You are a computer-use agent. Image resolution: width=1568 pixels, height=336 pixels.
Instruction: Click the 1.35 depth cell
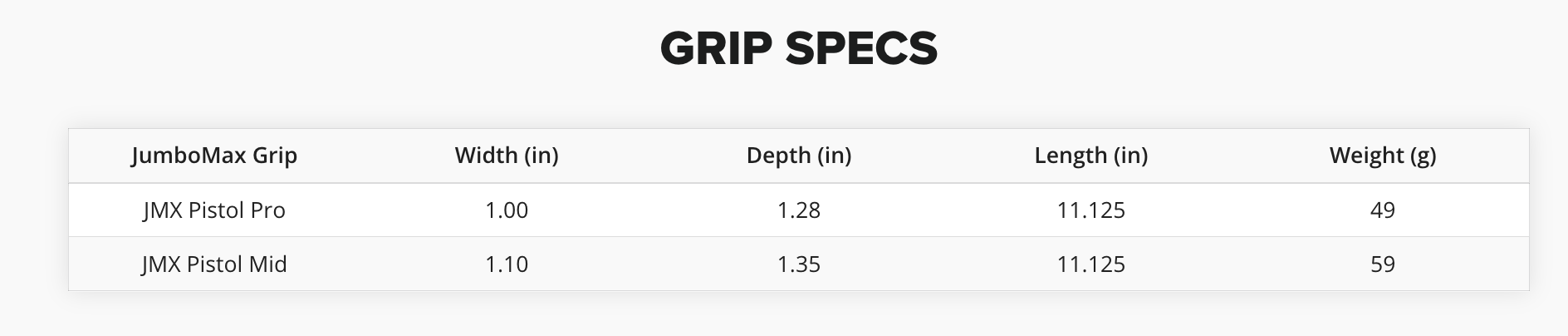[x=799, y=264]
